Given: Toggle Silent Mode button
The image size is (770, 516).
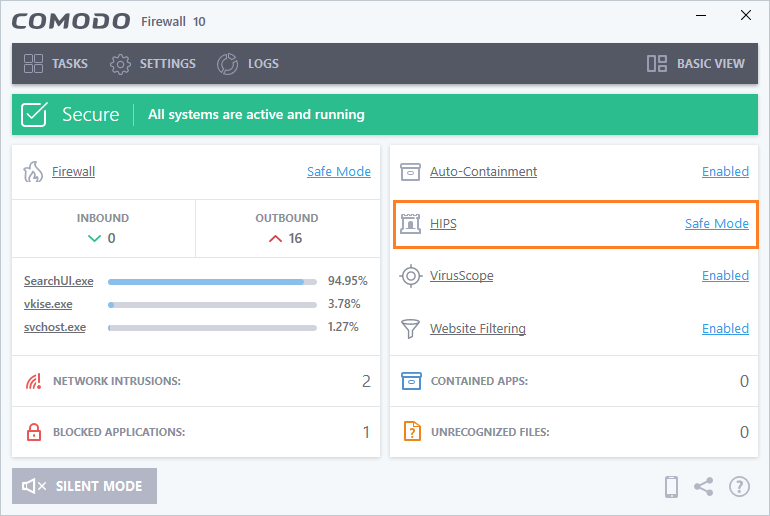Looking at the screenshot, I should [84, 486].
